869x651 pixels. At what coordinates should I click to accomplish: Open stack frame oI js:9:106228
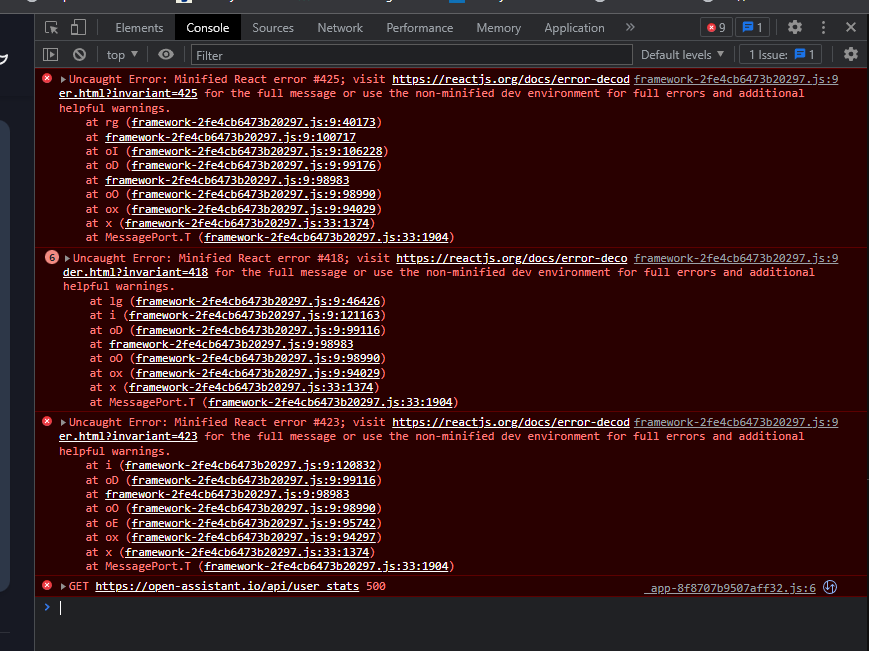click(x=257, y=151)
